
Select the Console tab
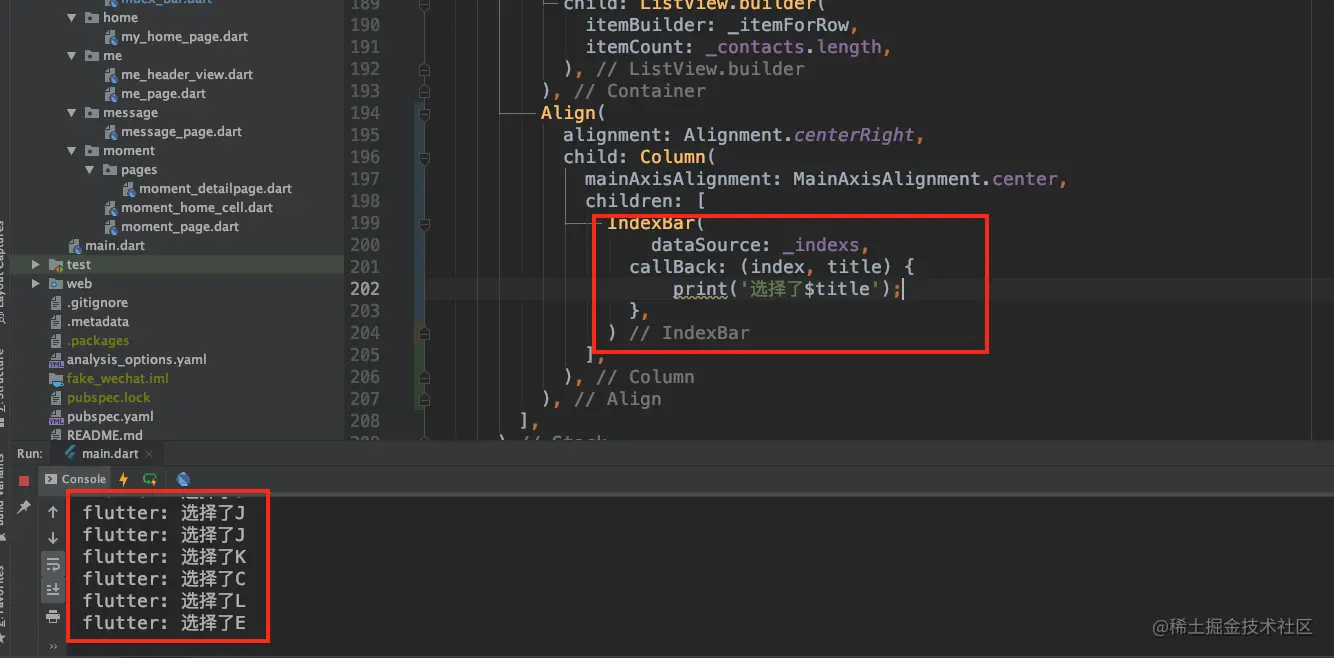click(x=75, y=479)
